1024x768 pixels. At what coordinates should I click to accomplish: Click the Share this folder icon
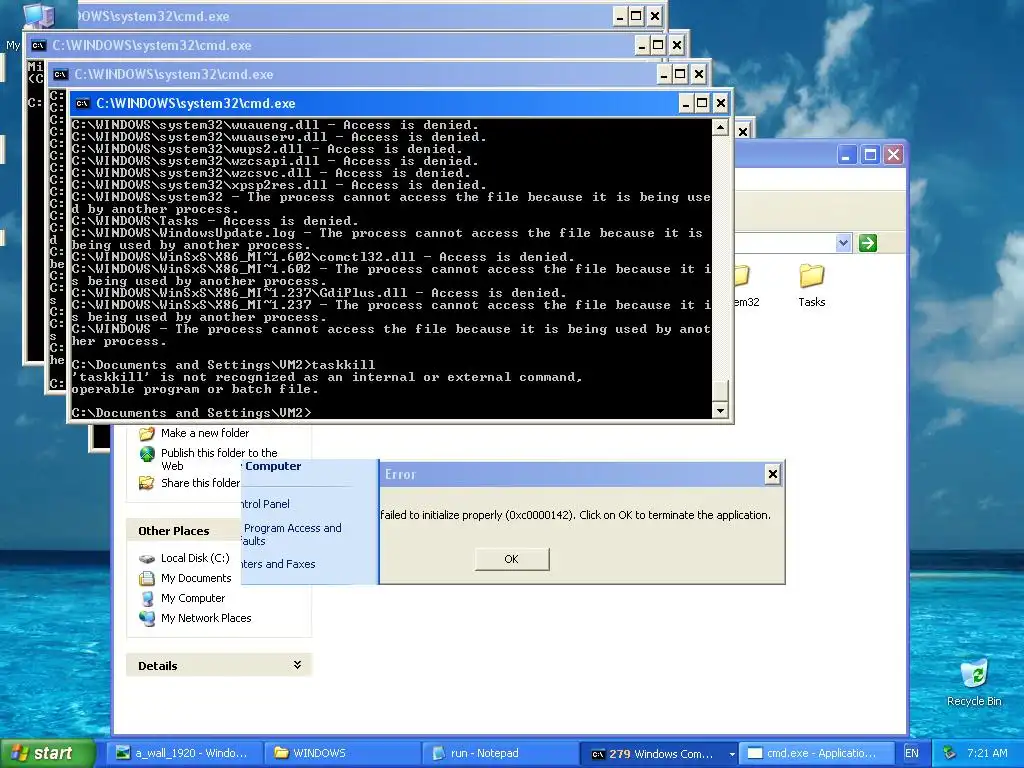[x=147, y=483]
